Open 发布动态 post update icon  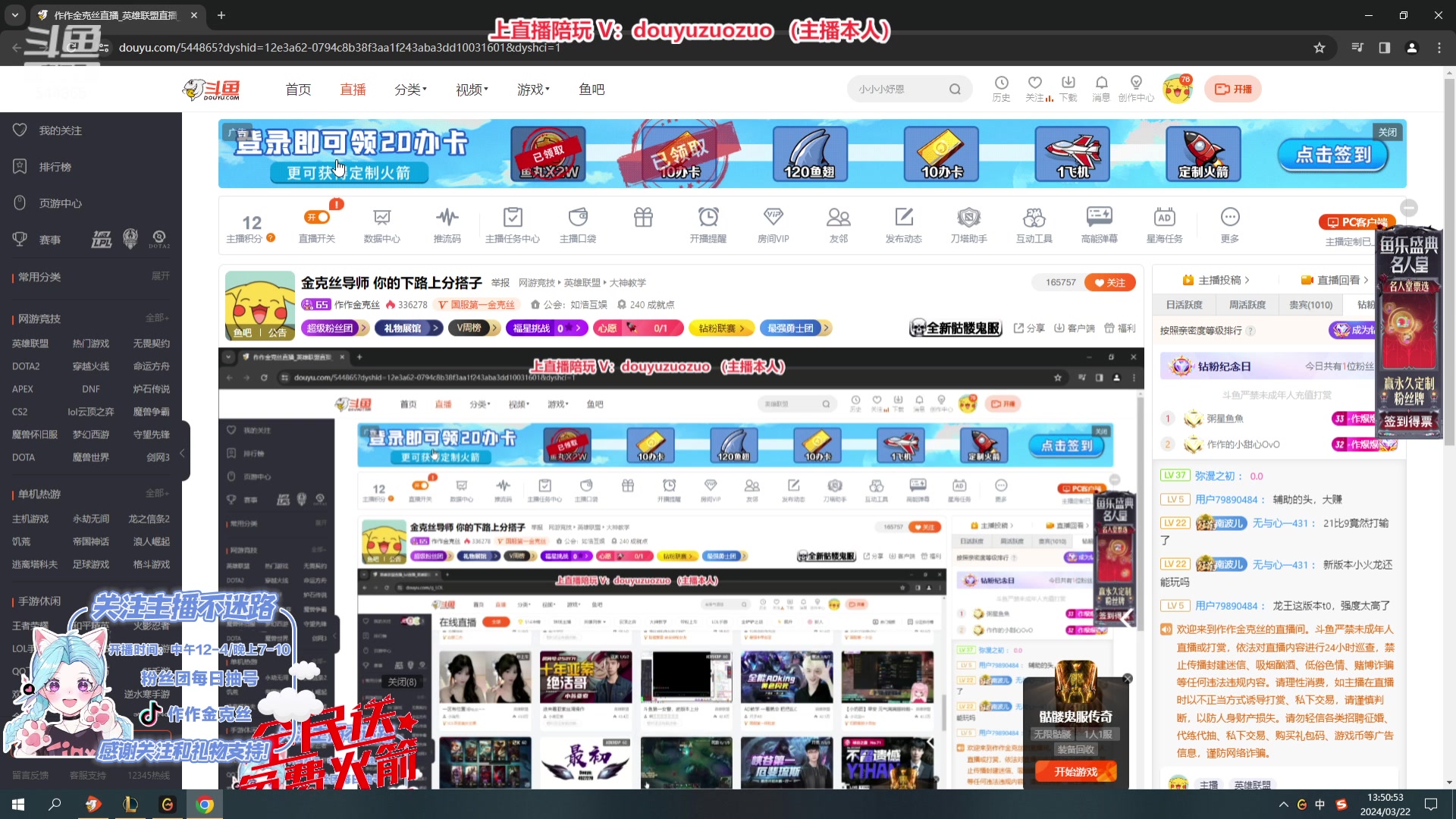point(904,225)
